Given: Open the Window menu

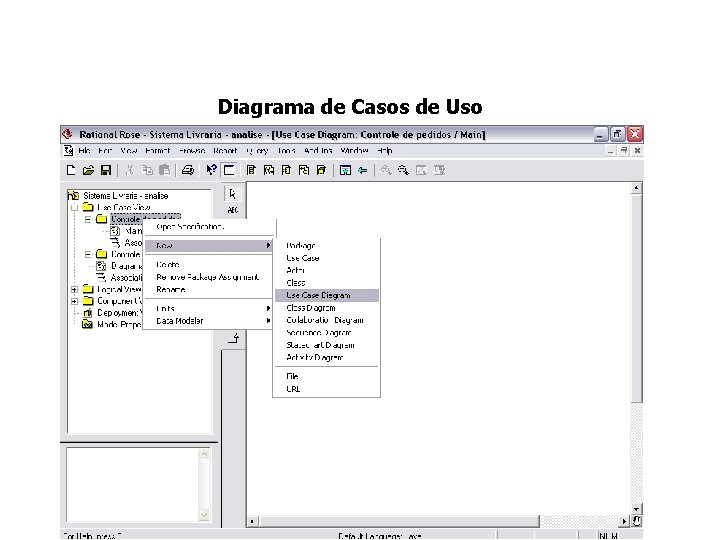Looking at the screenshot, I should (354, 151).
